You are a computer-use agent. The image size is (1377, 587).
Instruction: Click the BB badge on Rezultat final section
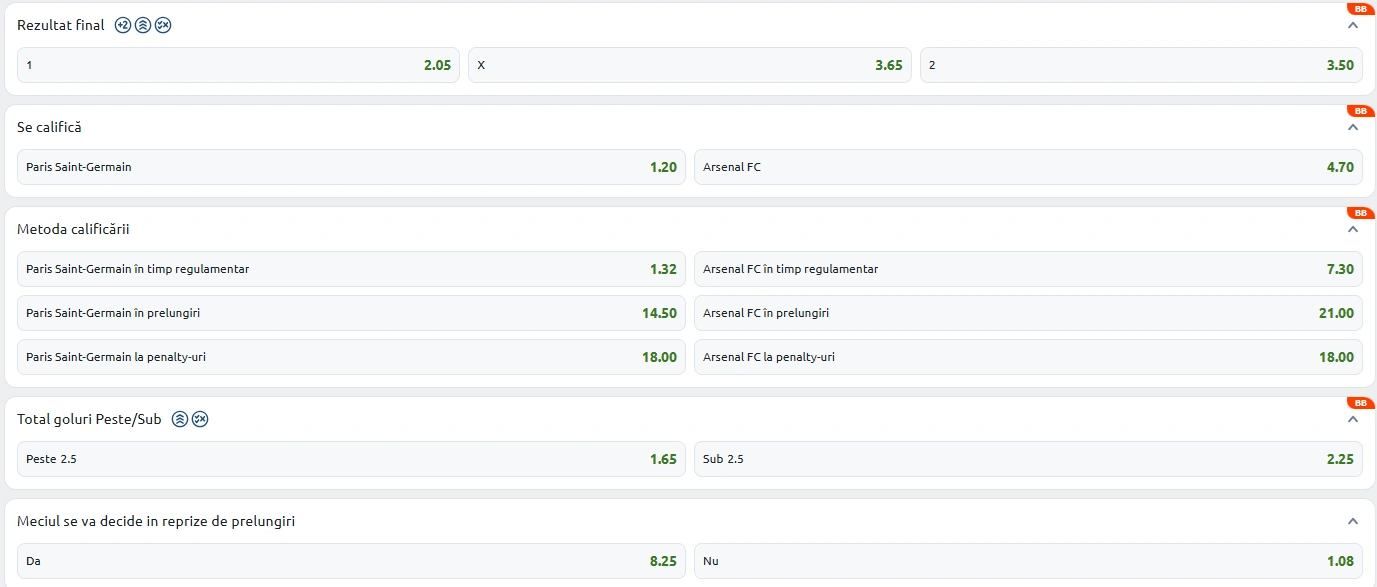click(x=1361, y=8)
